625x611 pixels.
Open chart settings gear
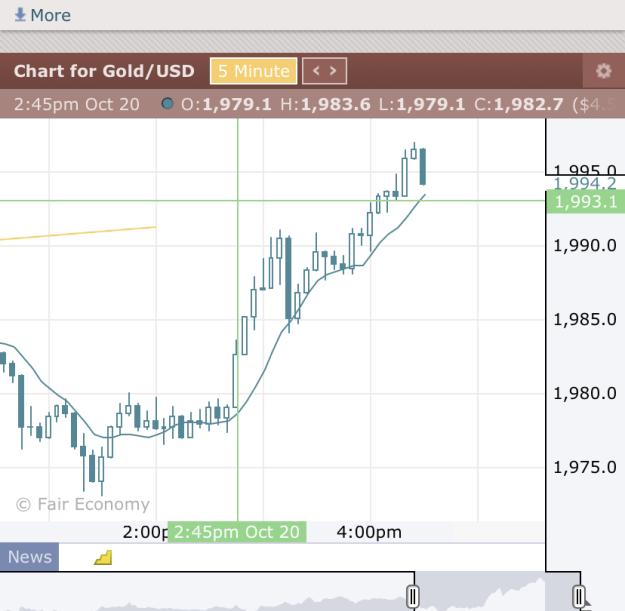tap(603, 71)
